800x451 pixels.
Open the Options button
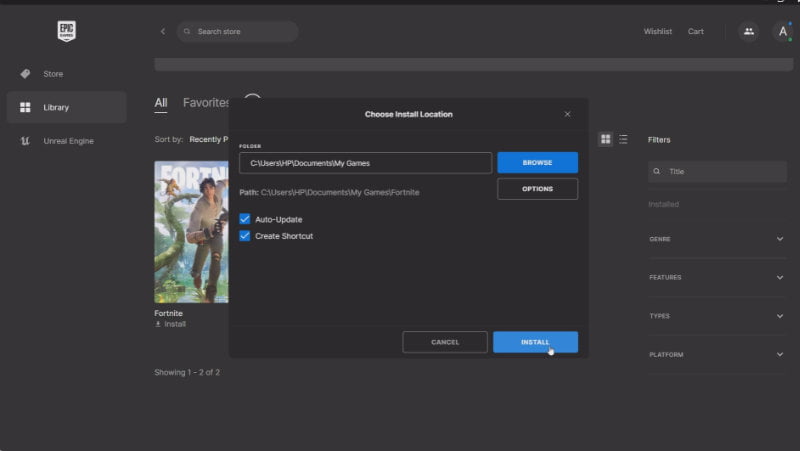tap(537, 189)
